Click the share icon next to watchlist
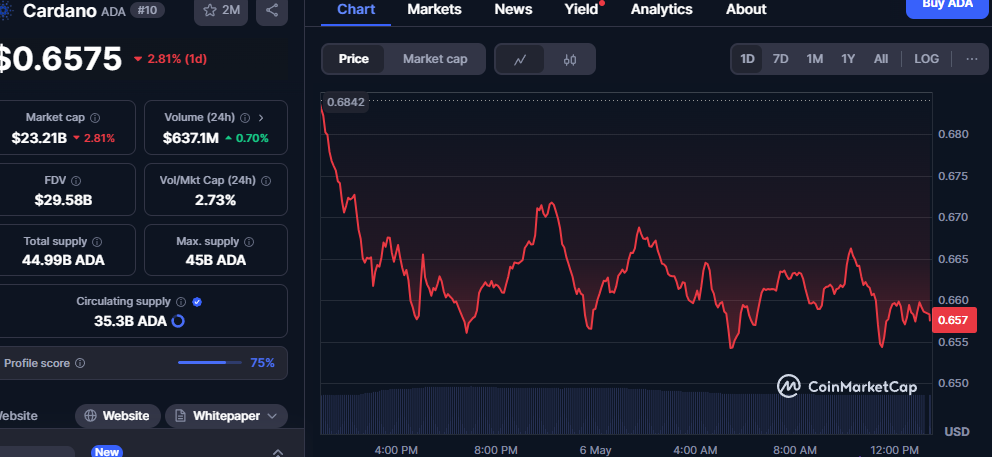 click(x=272, y=11)
